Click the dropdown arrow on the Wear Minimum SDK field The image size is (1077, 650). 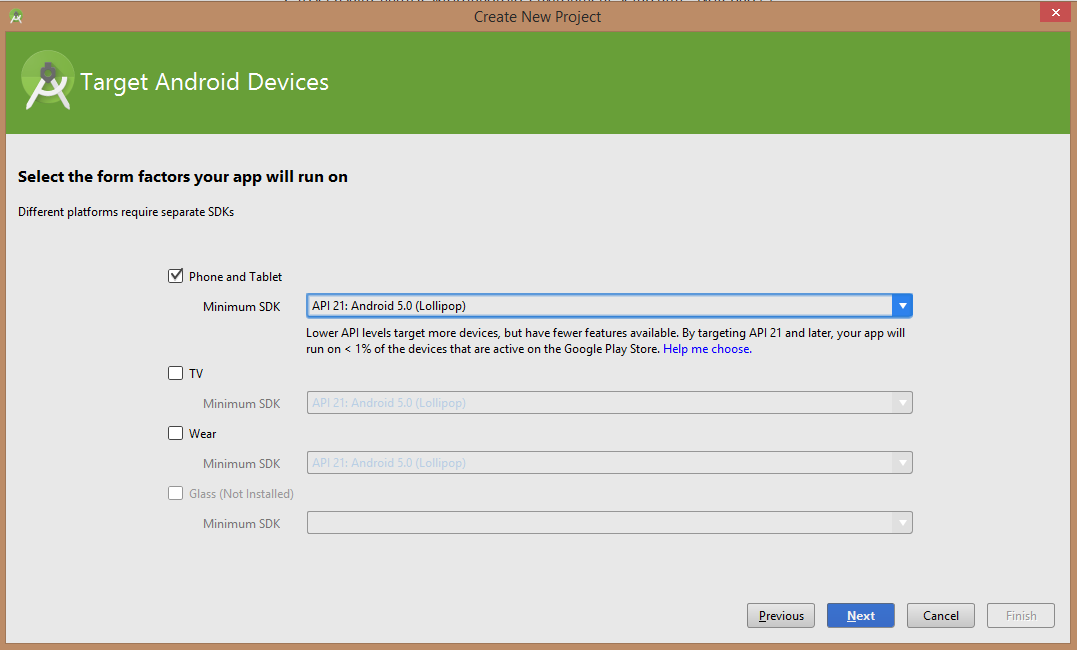[903, 462]
